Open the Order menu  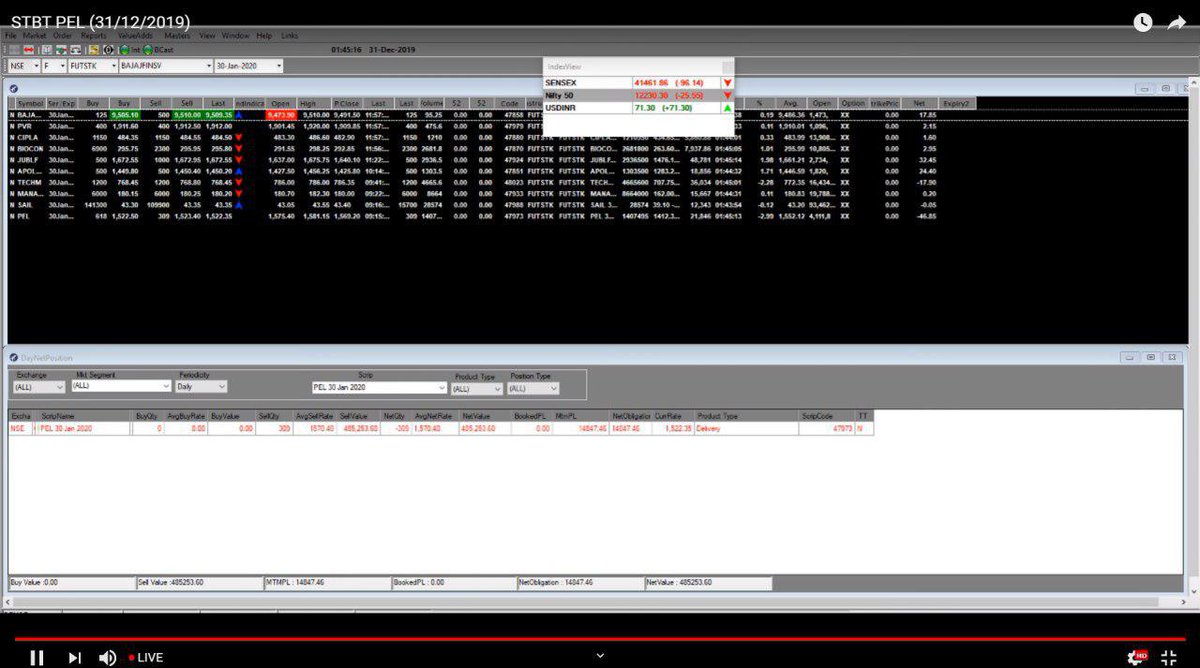(x=62, y=35)
